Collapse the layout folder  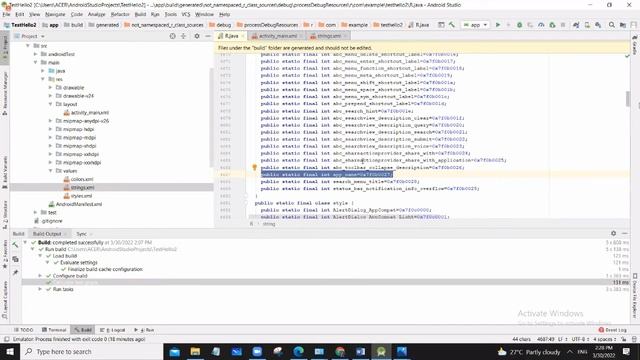point(51,104)
